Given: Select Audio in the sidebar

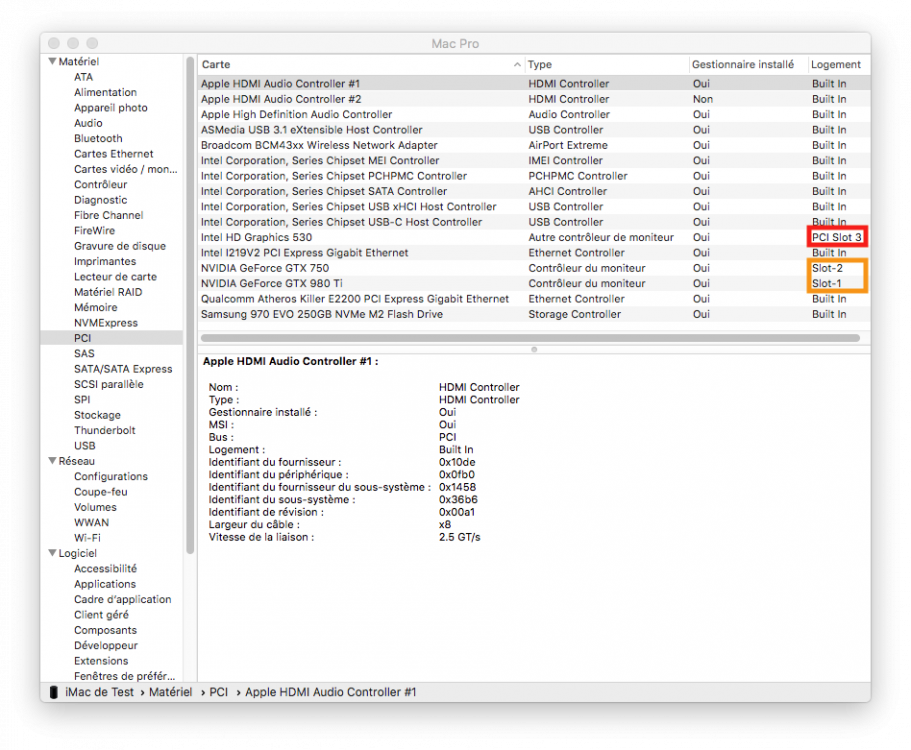Looking at the screenshot, I should click(x=88, y=123).
